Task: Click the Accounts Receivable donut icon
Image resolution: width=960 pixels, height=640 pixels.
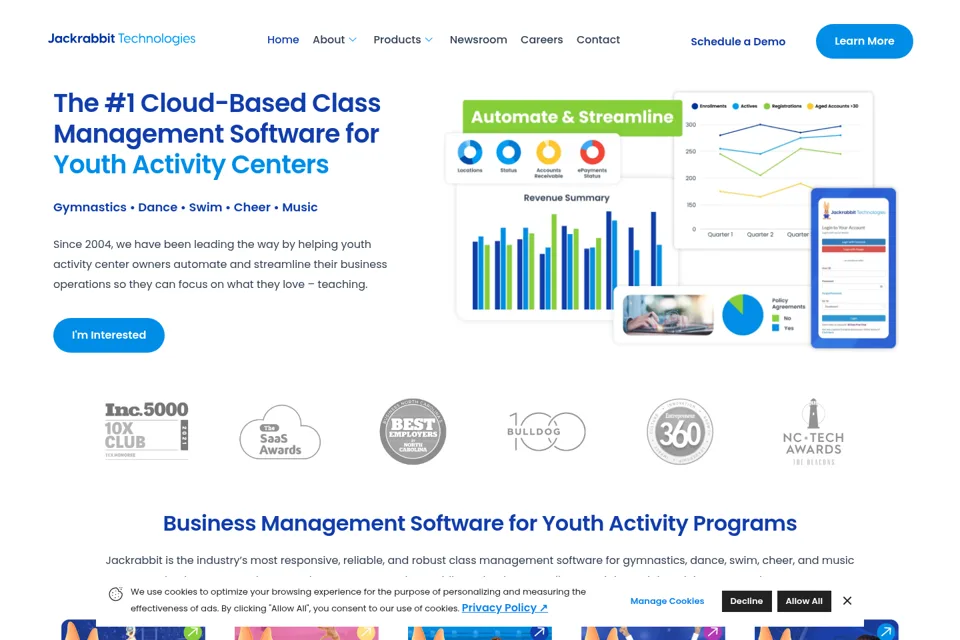Action: pyautogui.click(x=549, y=152)
